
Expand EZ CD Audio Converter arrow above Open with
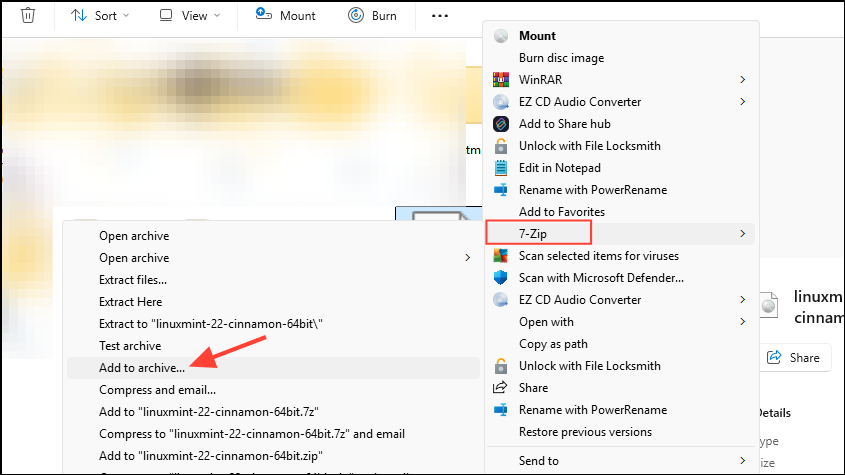tap(743, 300)
